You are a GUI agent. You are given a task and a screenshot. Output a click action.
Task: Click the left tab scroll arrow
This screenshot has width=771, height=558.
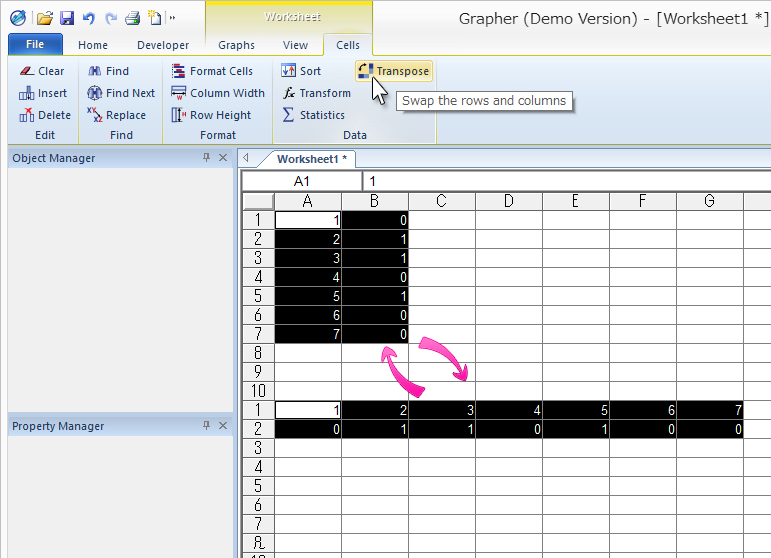(x=246, y=158)
